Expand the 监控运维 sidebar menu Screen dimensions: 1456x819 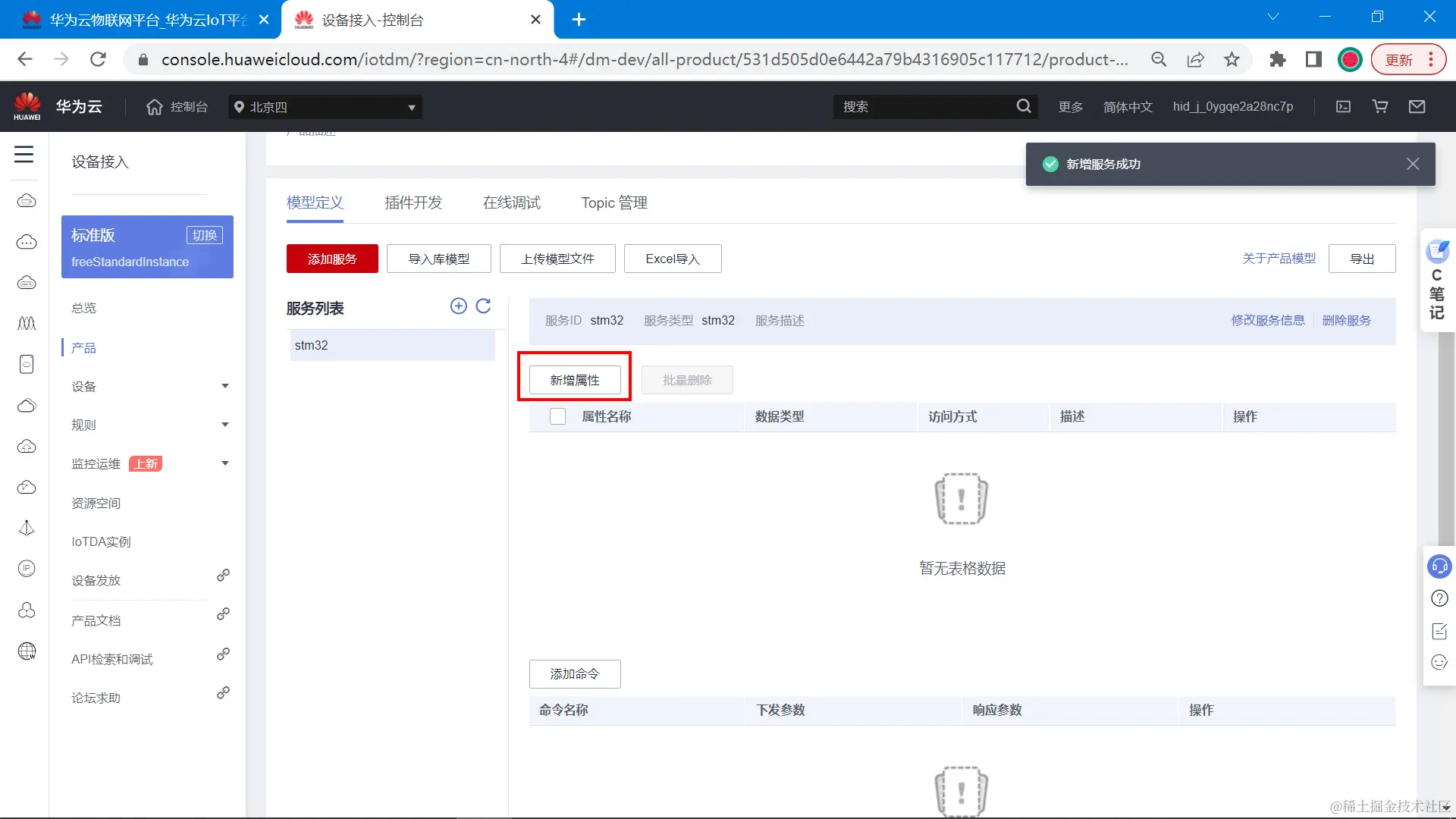[x=225, y=463]
